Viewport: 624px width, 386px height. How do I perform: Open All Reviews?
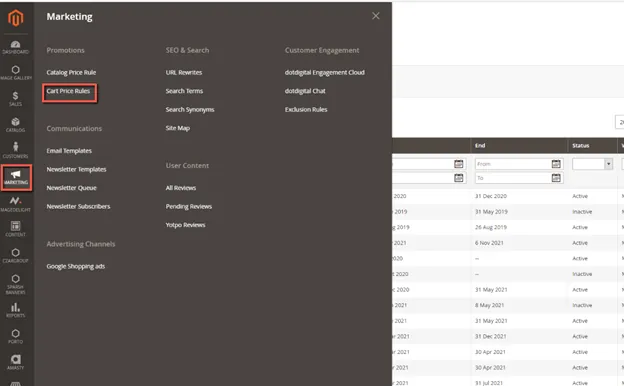click(x=181, y=188)
